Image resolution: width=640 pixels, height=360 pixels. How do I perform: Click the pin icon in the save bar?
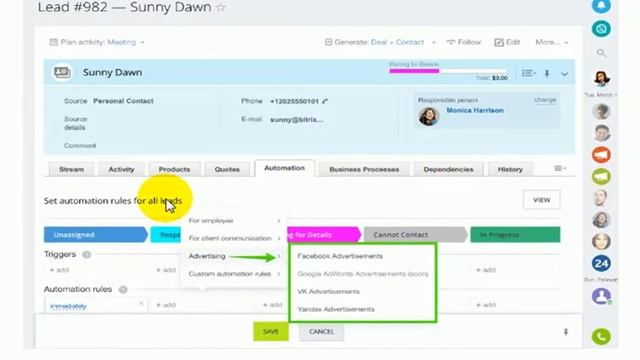[566, 332]
